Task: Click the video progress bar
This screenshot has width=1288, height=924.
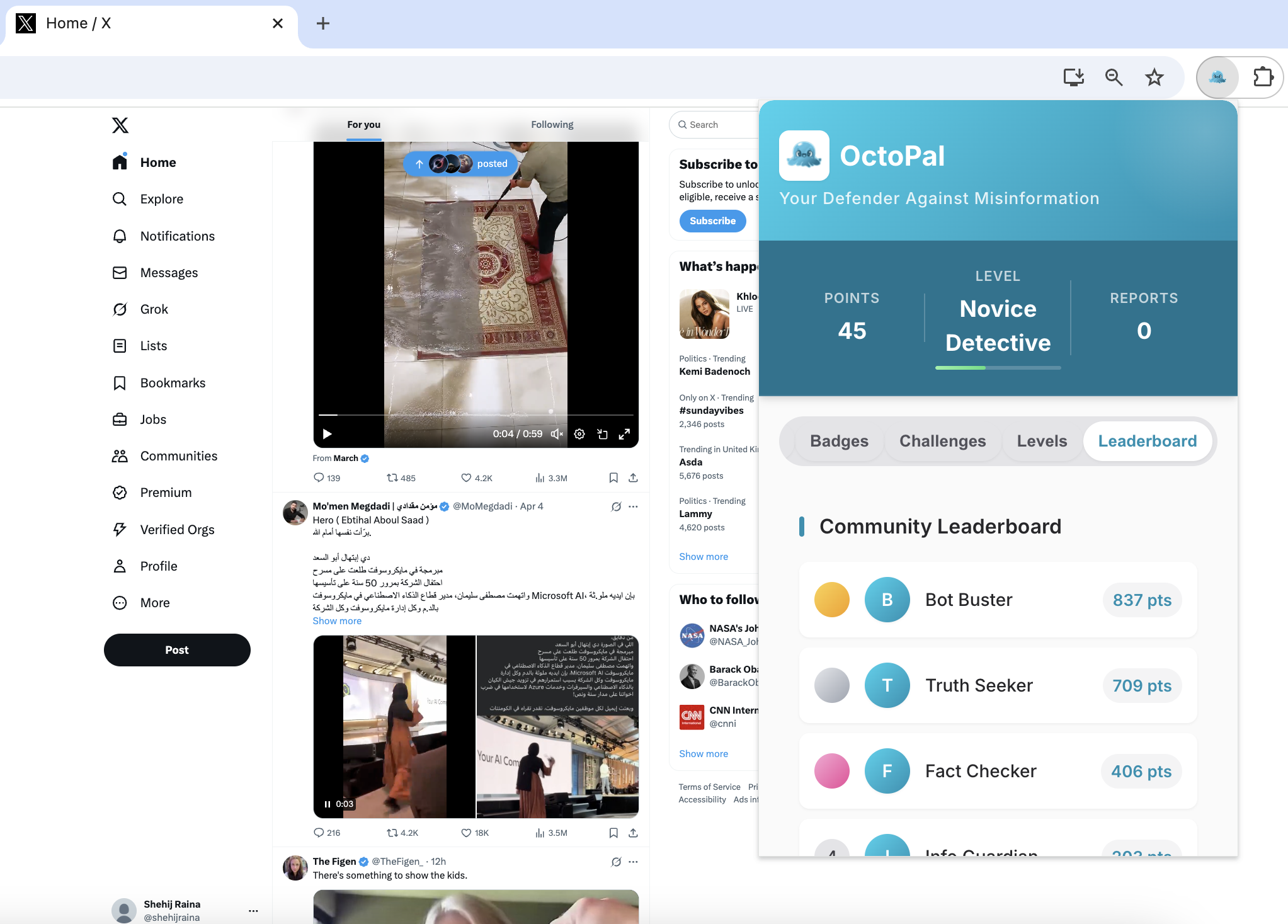Action: pyautogui.click(x=476, y=415)
